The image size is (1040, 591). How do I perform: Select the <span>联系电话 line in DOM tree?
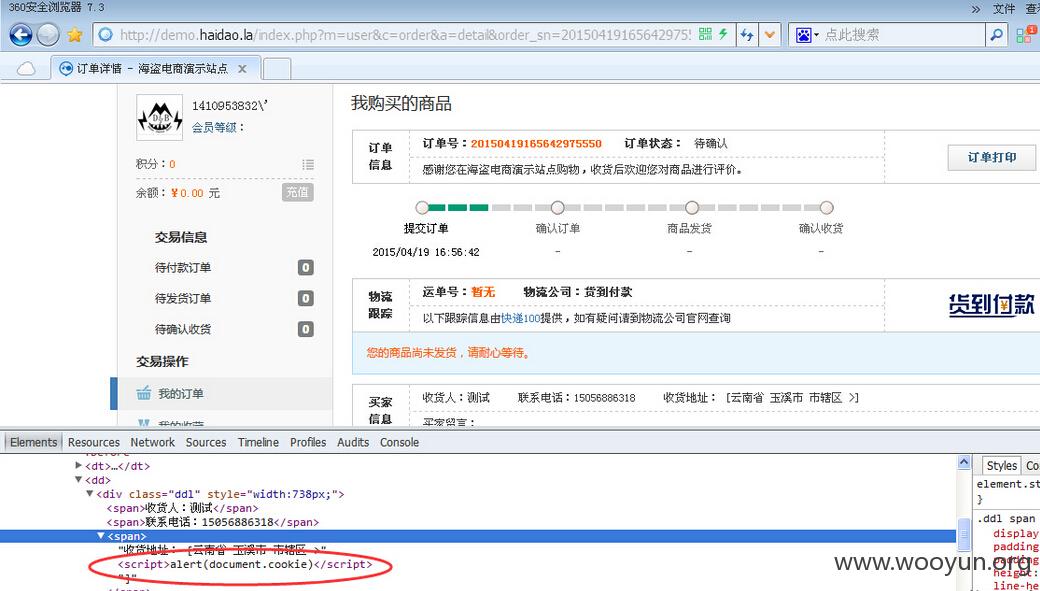click(213, 522)
